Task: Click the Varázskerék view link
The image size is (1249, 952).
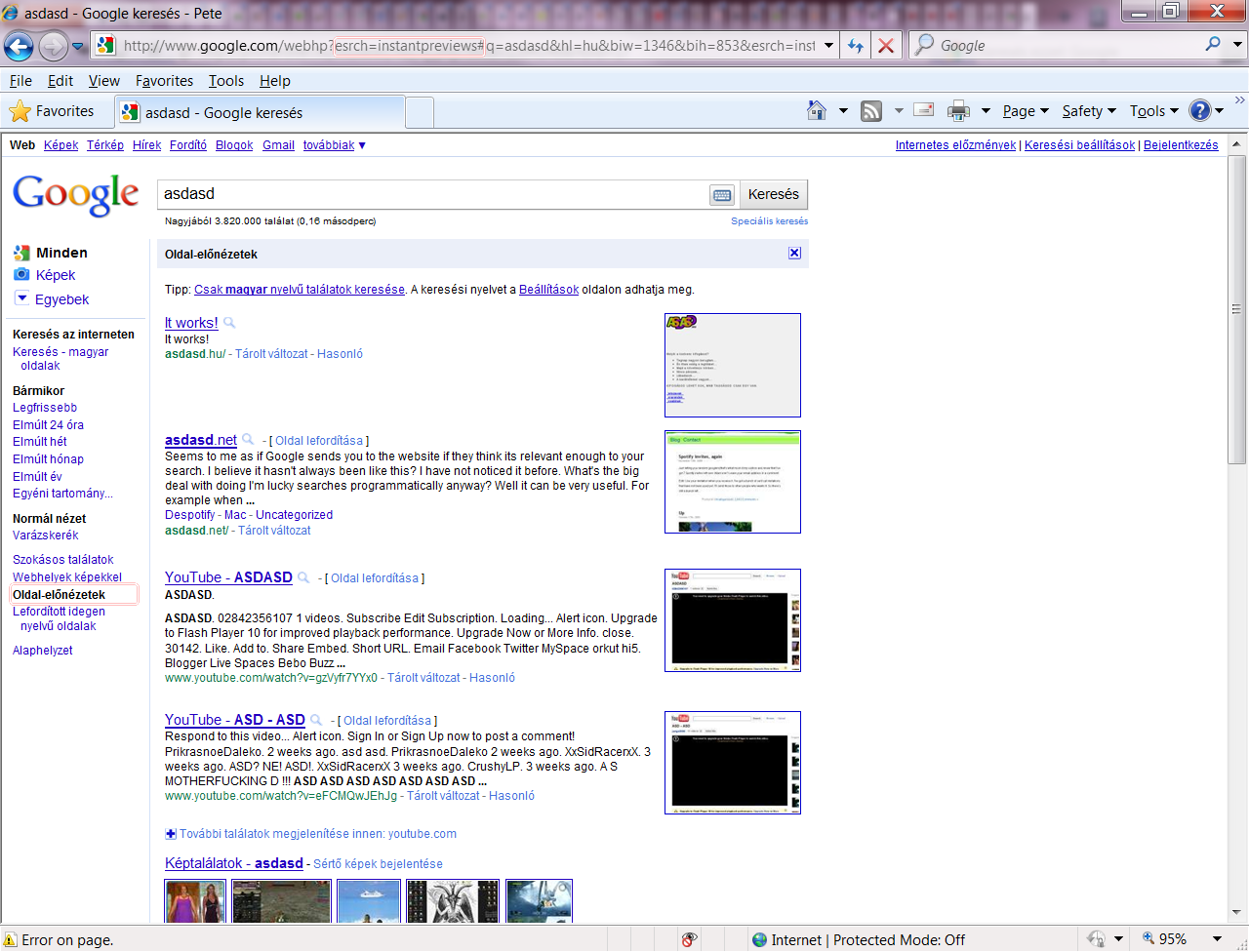Action: pyautogui.click(x=46, y=535)
